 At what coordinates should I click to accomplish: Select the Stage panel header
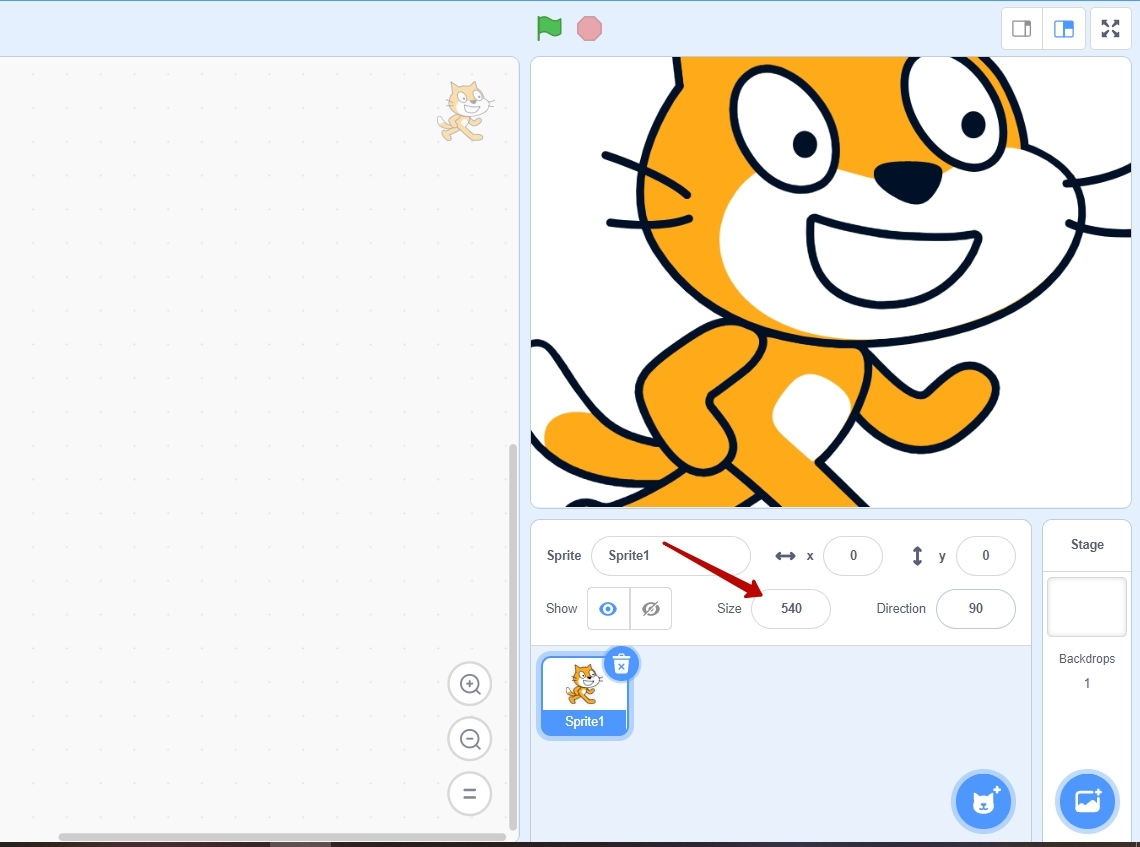coord(1087,545)
